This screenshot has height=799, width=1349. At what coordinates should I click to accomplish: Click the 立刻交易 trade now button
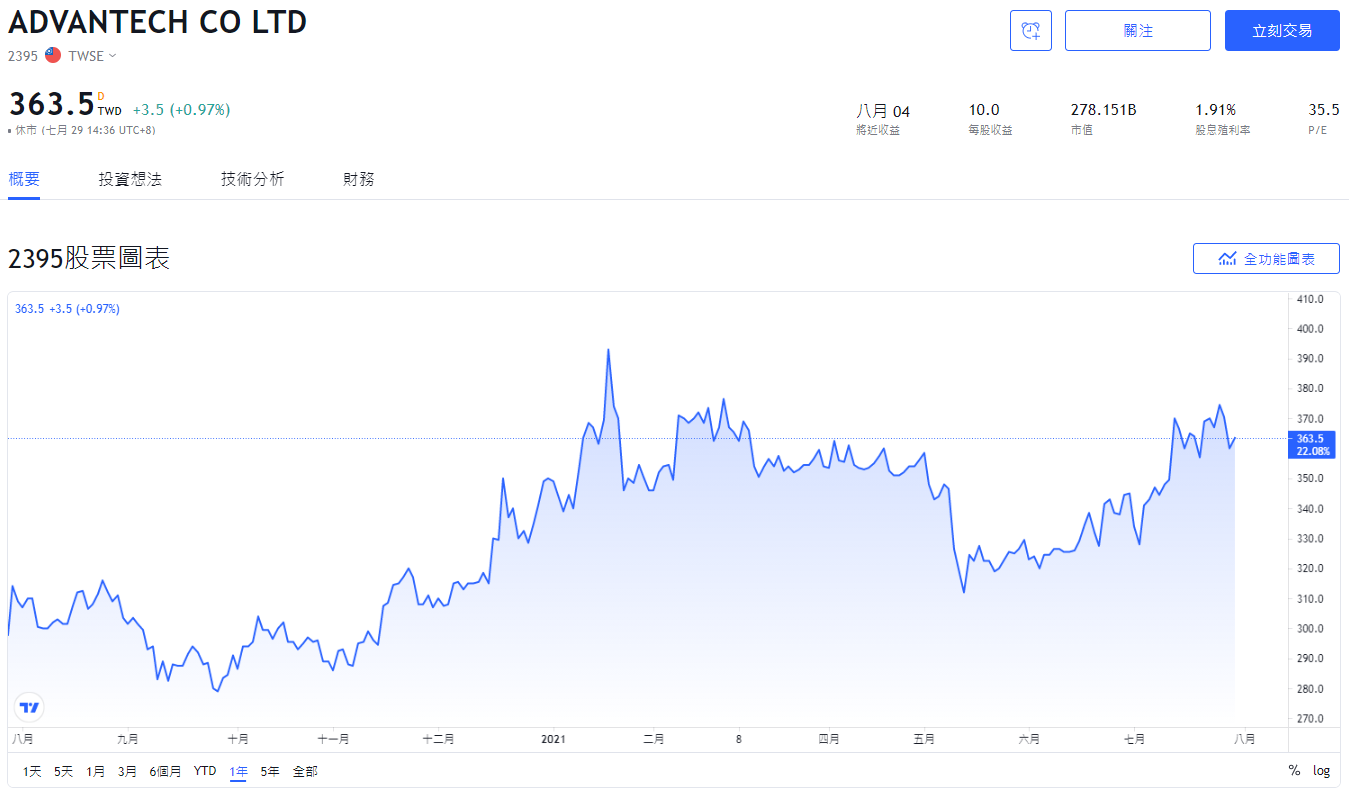coord(1282,31)
